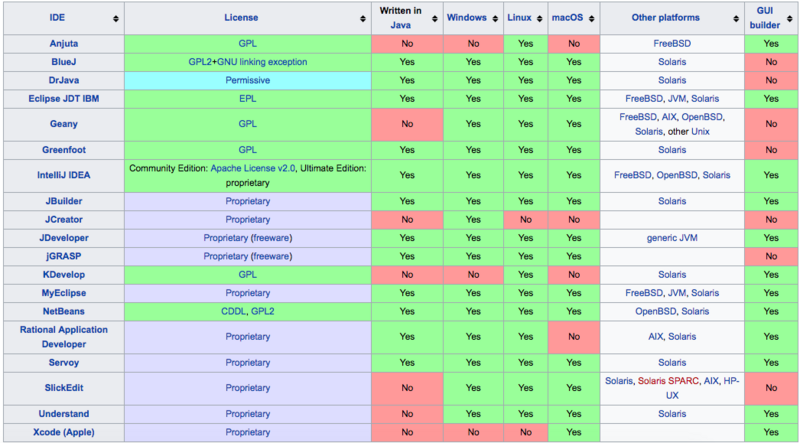
Task: Open the JBuilder IDE link
Action: click(x=64, y=201)
